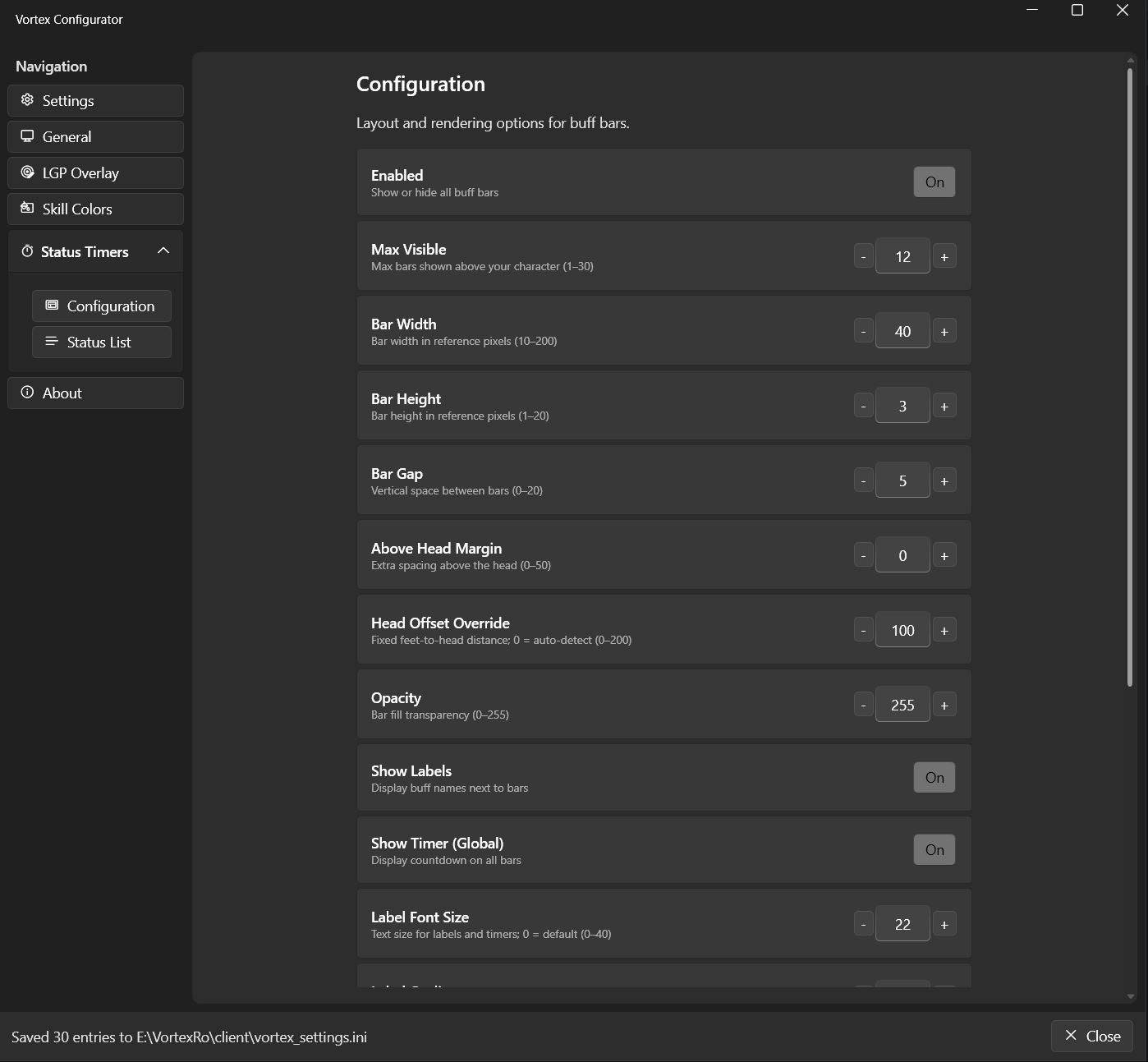Click the Close button in status bar
The image size is (1148, 1062).
[1092, 1037]
